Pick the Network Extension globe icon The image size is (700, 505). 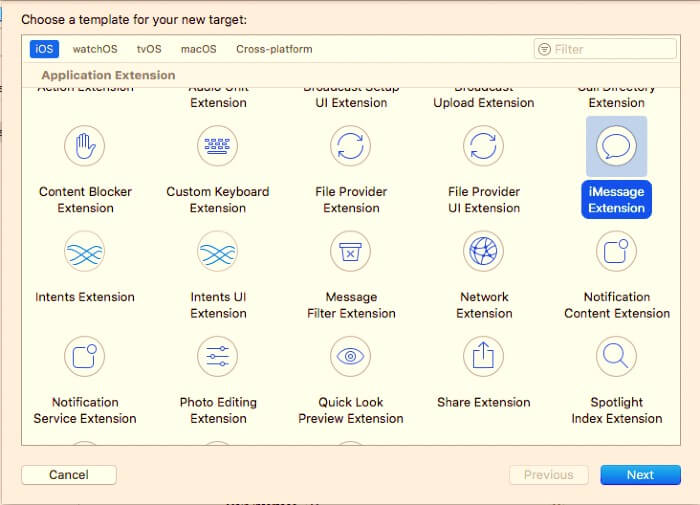(x=483, y=251)
